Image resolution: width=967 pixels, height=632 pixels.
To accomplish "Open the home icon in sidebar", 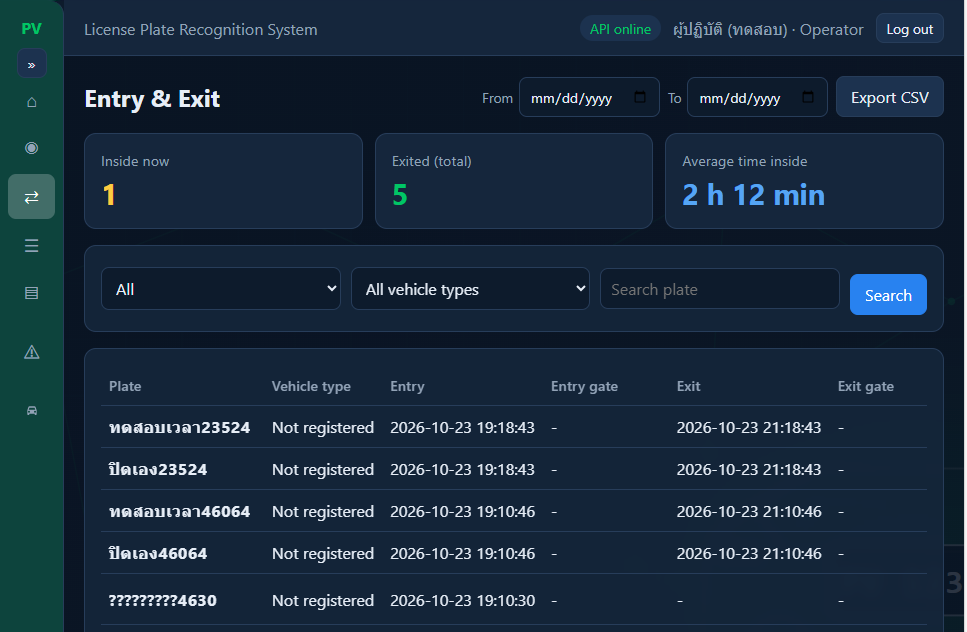I will [31, 102].
